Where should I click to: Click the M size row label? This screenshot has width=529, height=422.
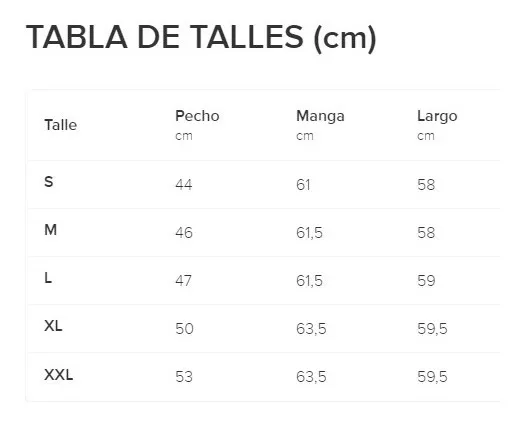[x=51, y=230]
